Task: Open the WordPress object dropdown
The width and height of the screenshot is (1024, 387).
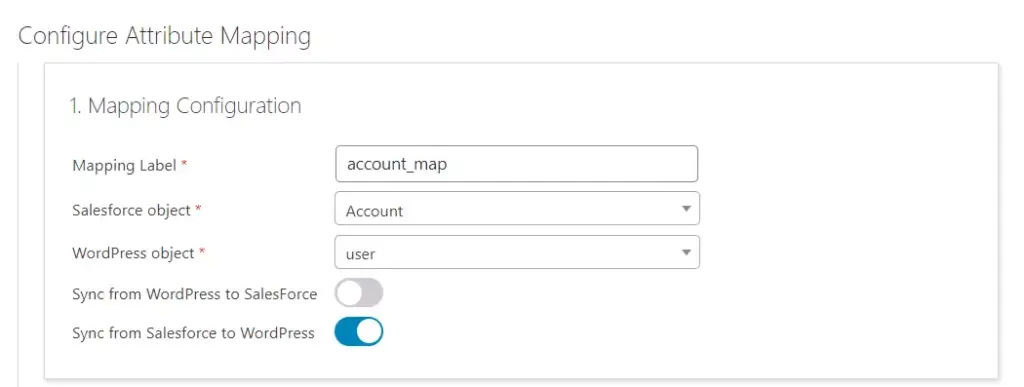Action: click(x=517, y=252)
